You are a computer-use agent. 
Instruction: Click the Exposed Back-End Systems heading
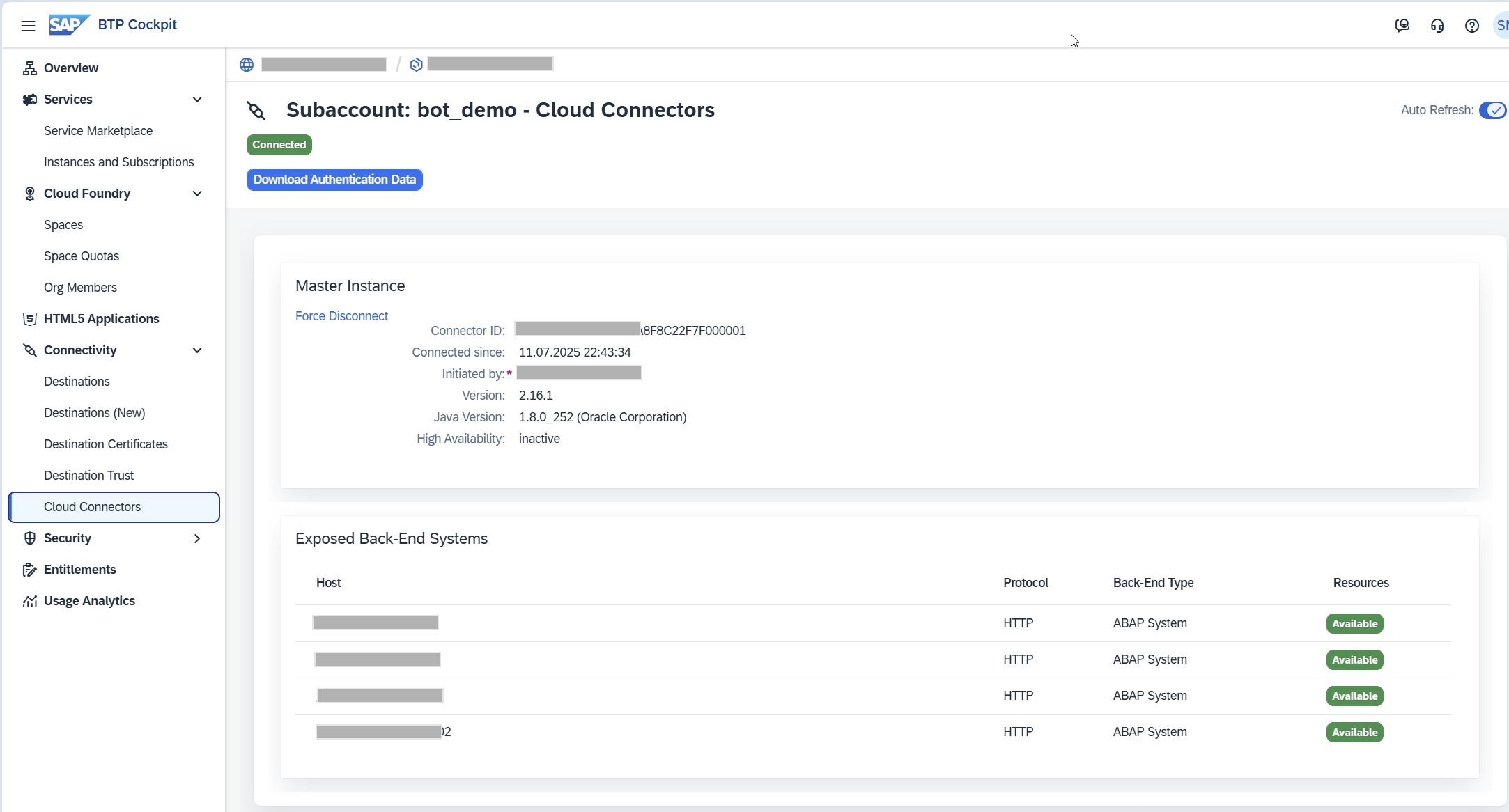392,539
